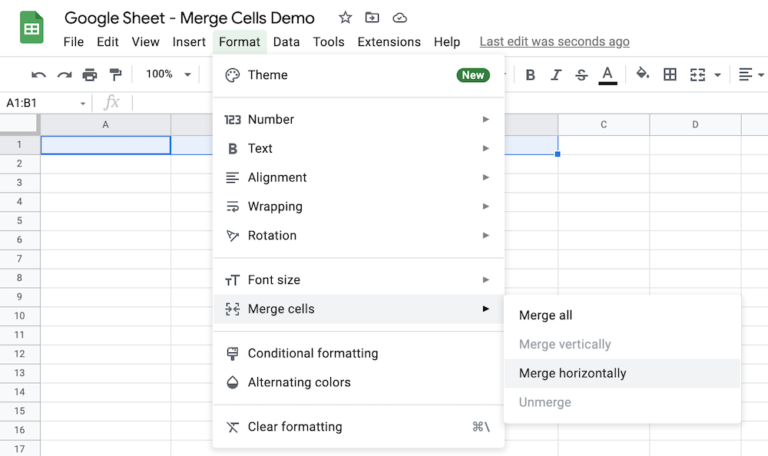Open the Data menu
Viewport: 768px width, 456px height.
click(x=287, y=42)
